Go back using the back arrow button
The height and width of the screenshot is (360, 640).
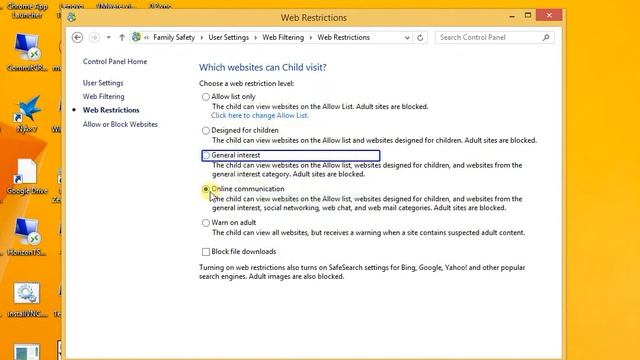point(77,38)
